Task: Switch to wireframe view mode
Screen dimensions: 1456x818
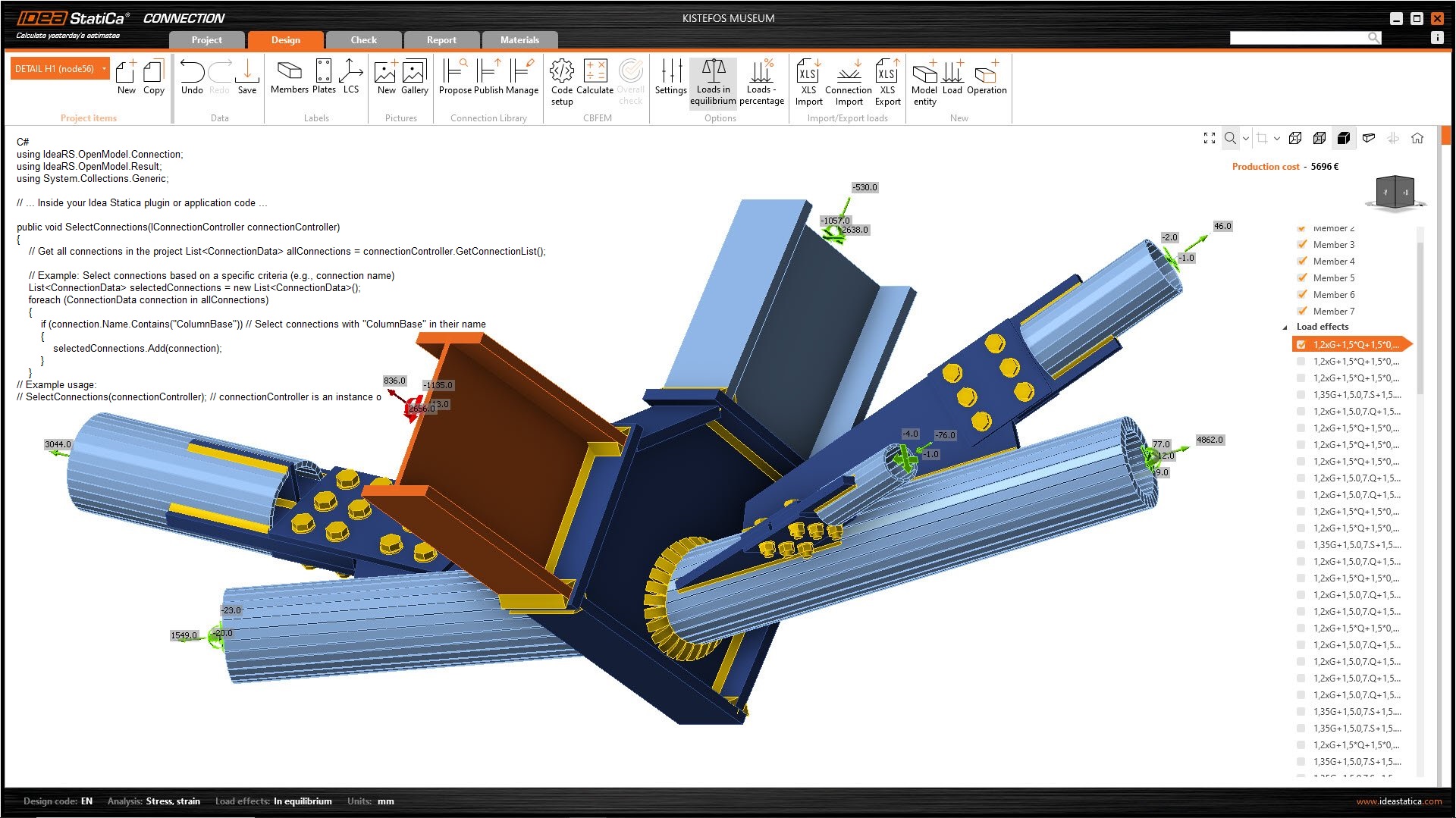Action: point(1295,138)
